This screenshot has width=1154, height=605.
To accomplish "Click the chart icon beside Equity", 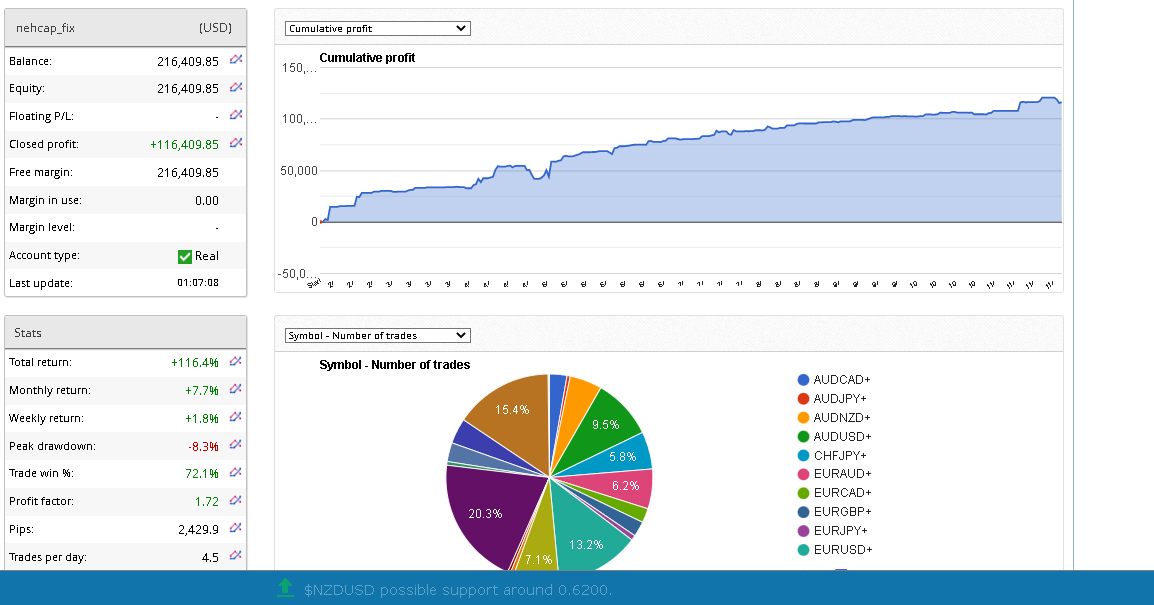I will [x=236, y=88].
